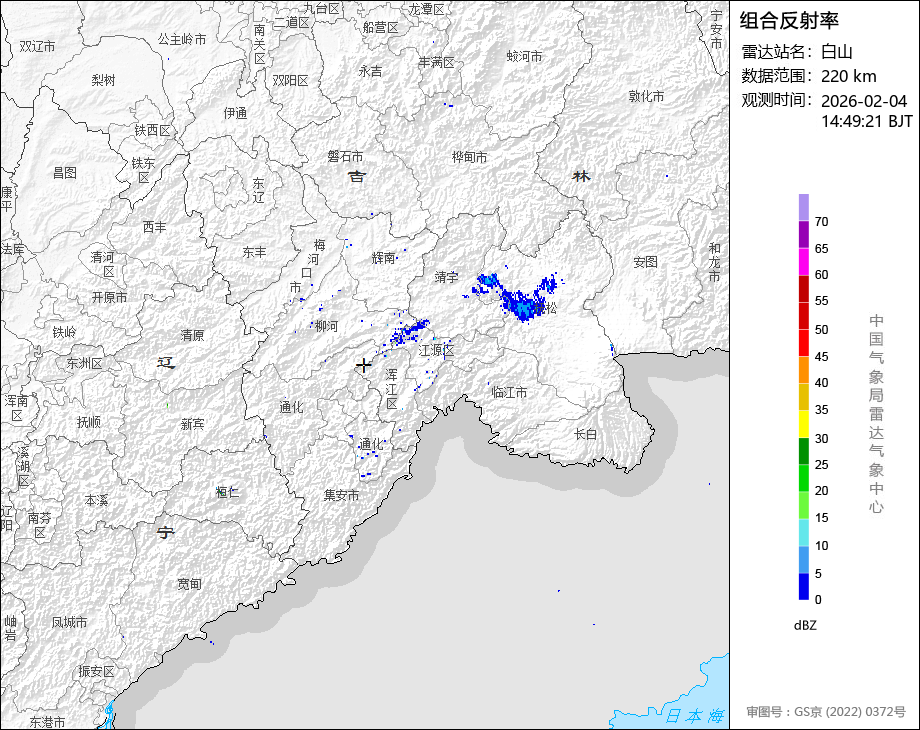The image size is (920, 730).
Task: Click the 东港市 map label
Action: 48,722
